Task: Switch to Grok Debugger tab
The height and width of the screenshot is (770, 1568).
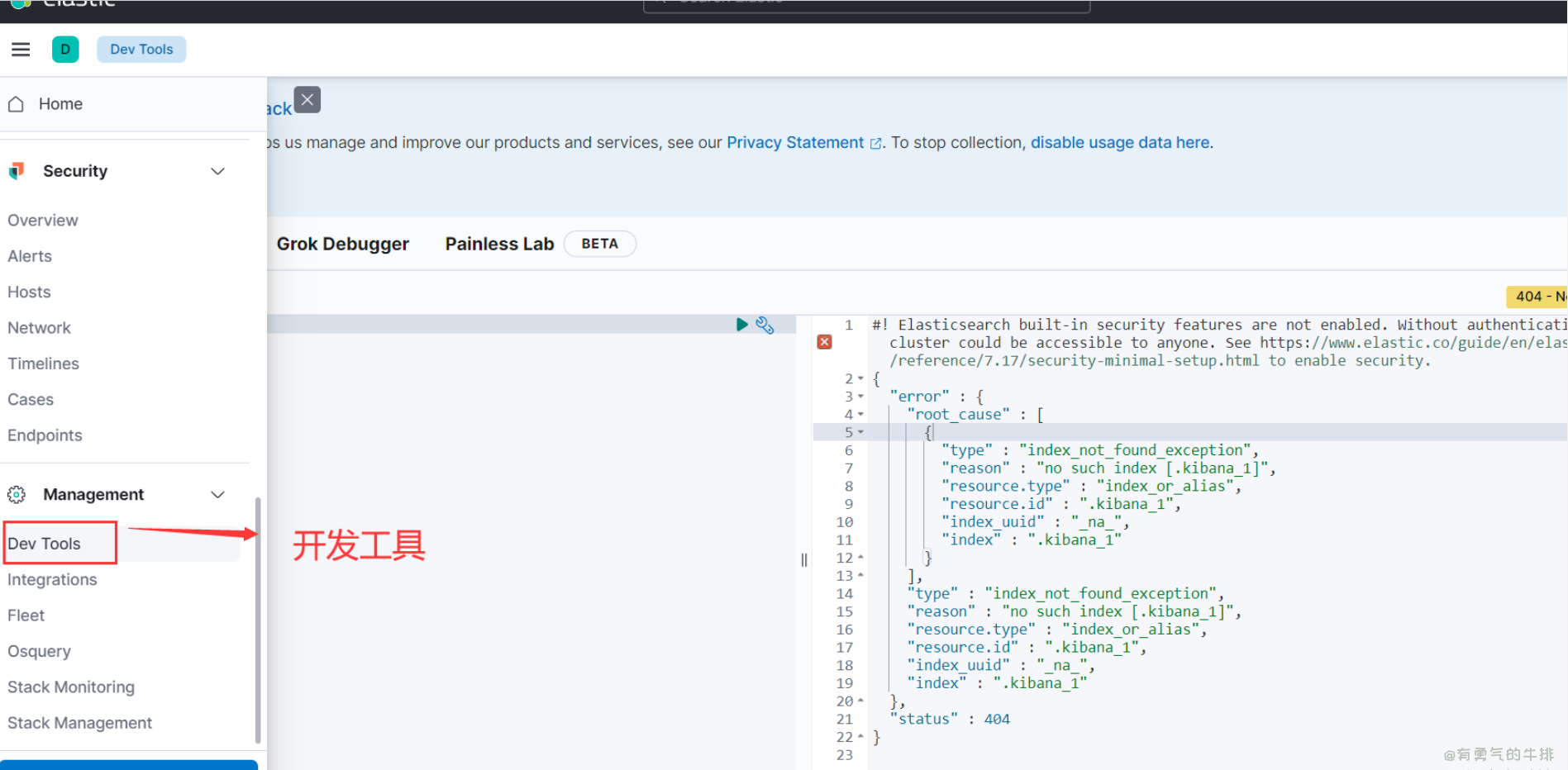Action: point(342,244)
